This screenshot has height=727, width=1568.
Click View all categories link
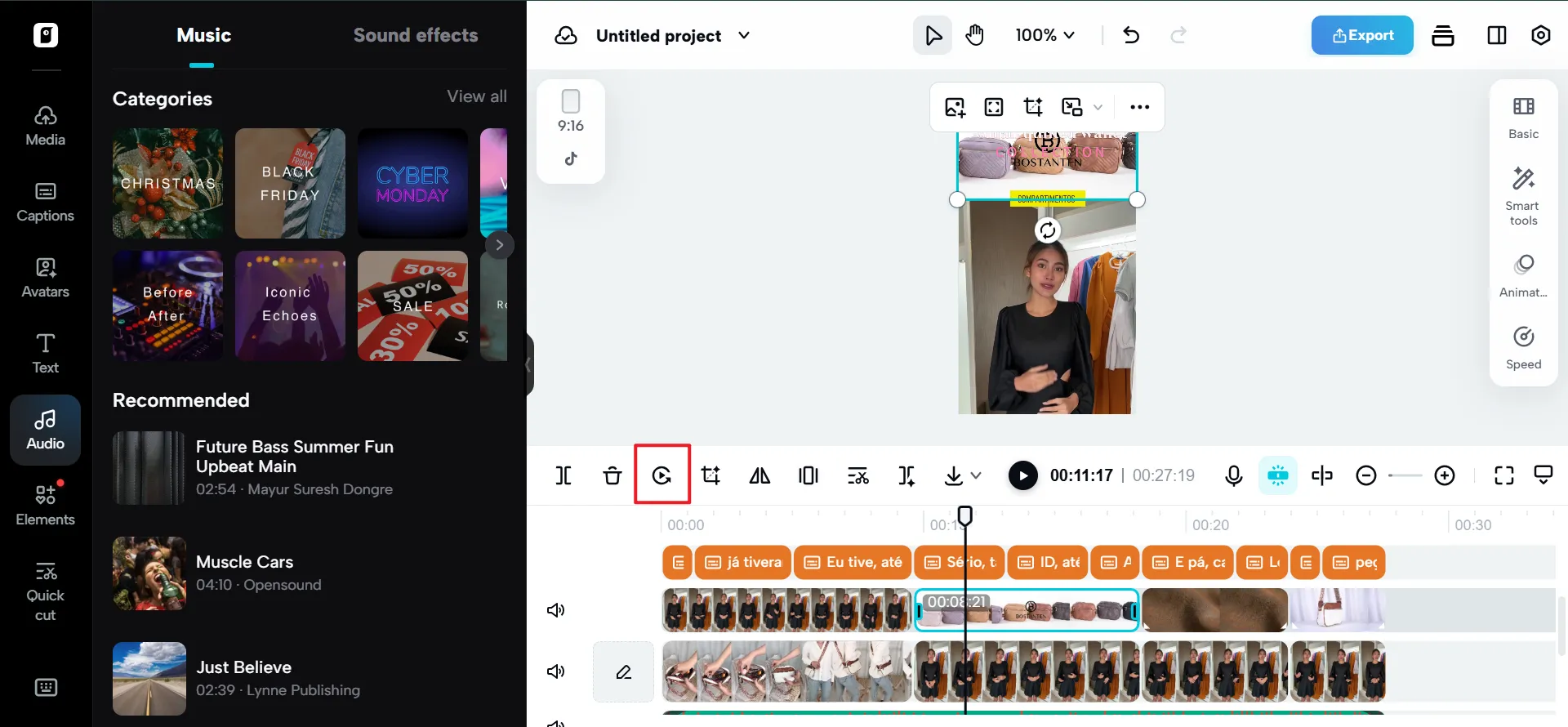(x=476, y=96)
